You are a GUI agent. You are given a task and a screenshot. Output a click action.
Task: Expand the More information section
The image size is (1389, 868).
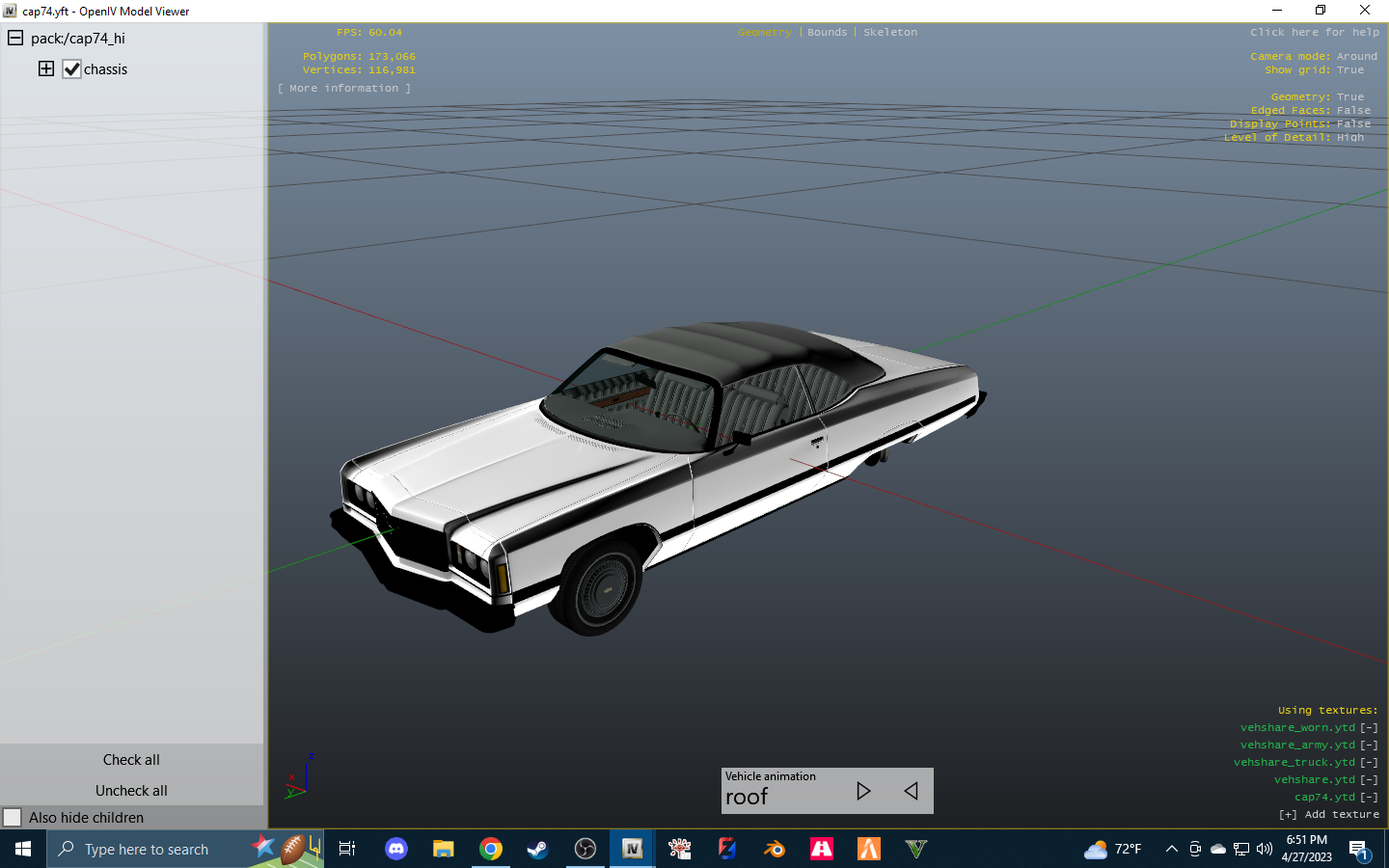point(344,89)
